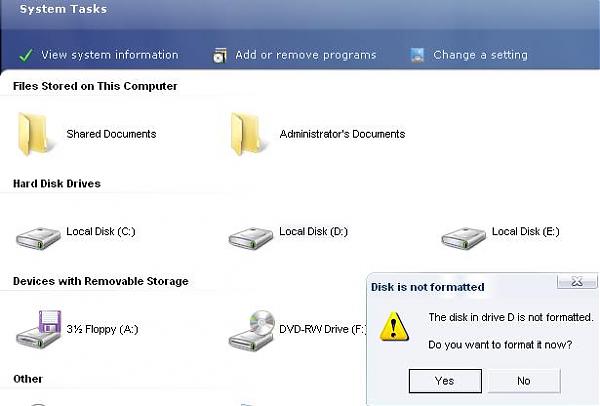Select the Local Disk (D:) drive icon
Screen dimensions: 600x406
point(251,238)
